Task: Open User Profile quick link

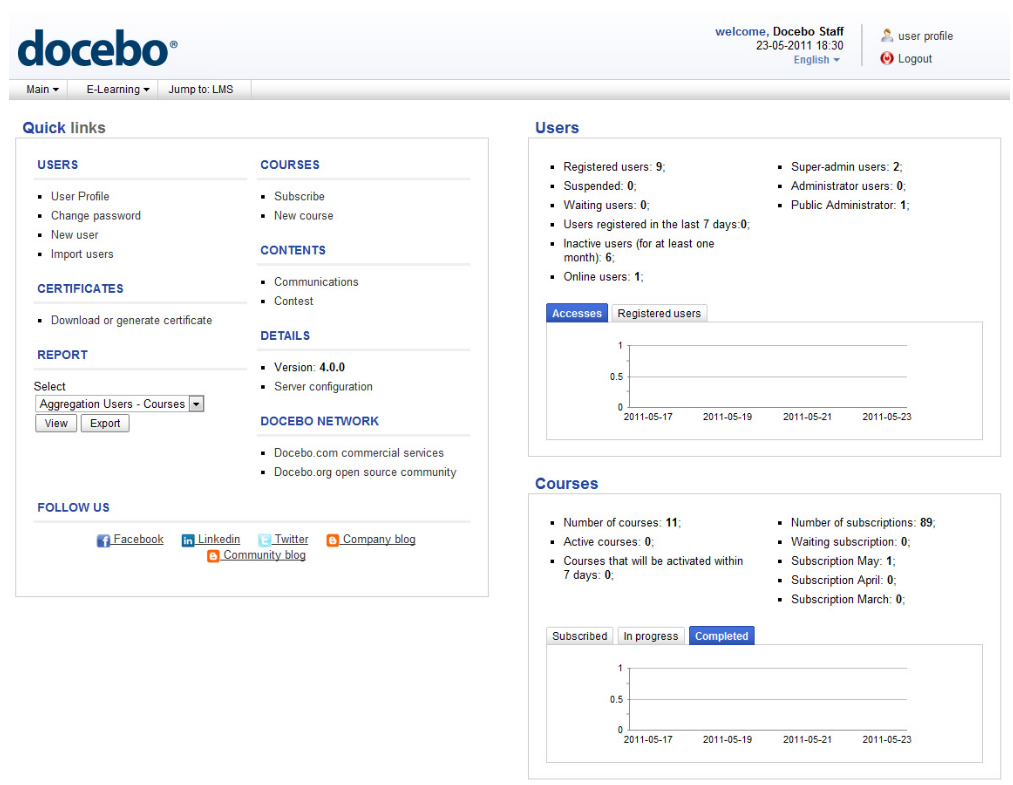Action: [x=80, y=196]
